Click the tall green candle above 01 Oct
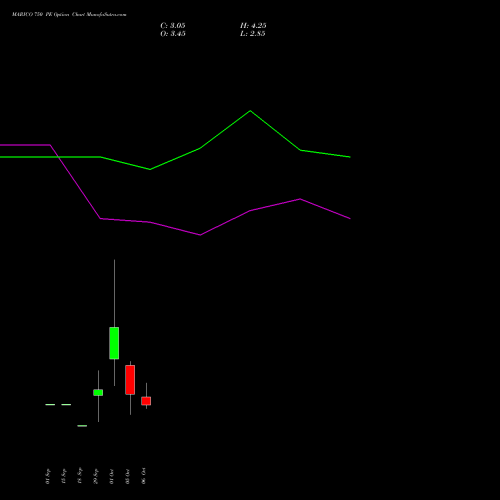Image resolution: width=500 pixels, height=500 pixels. (114, 343)
